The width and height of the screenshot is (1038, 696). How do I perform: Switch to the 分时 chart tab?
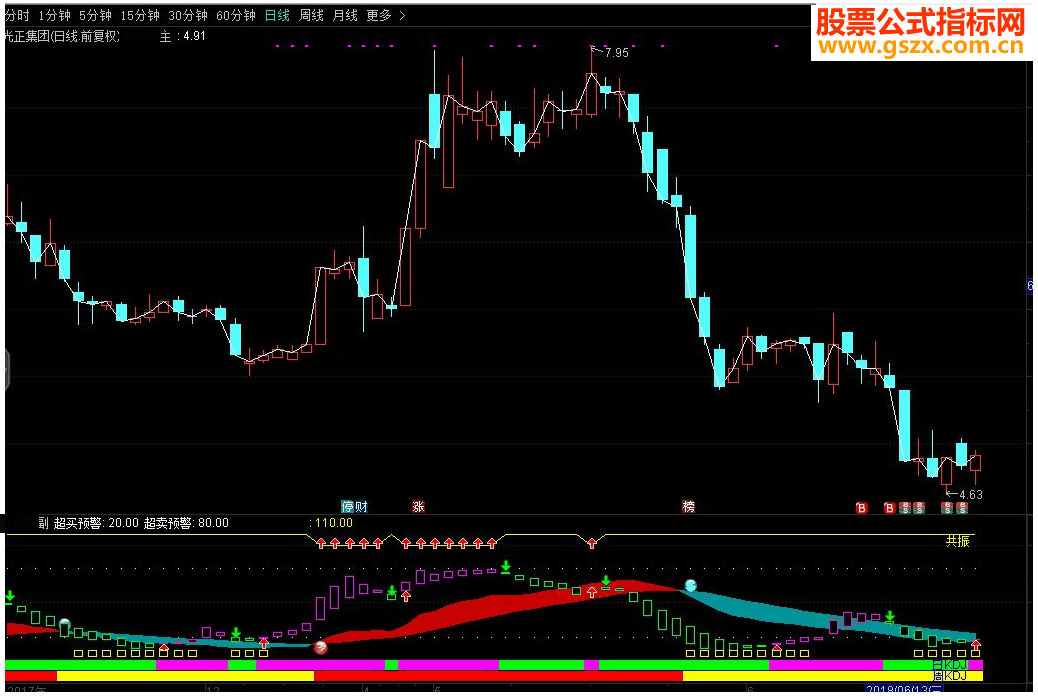17,15
